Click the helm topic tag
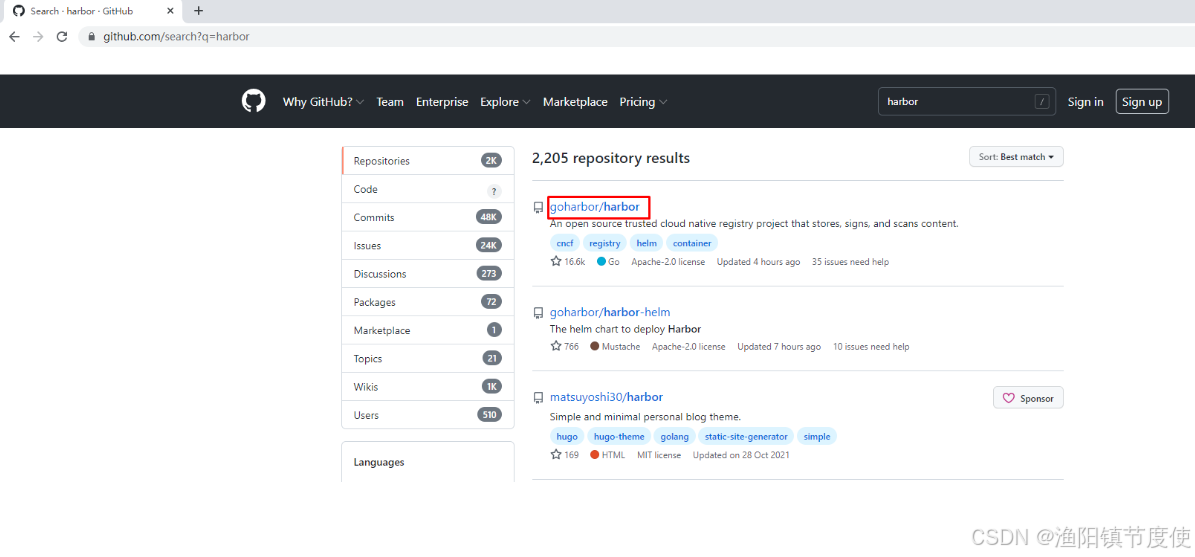1195x557 pixels. [646, 243]
